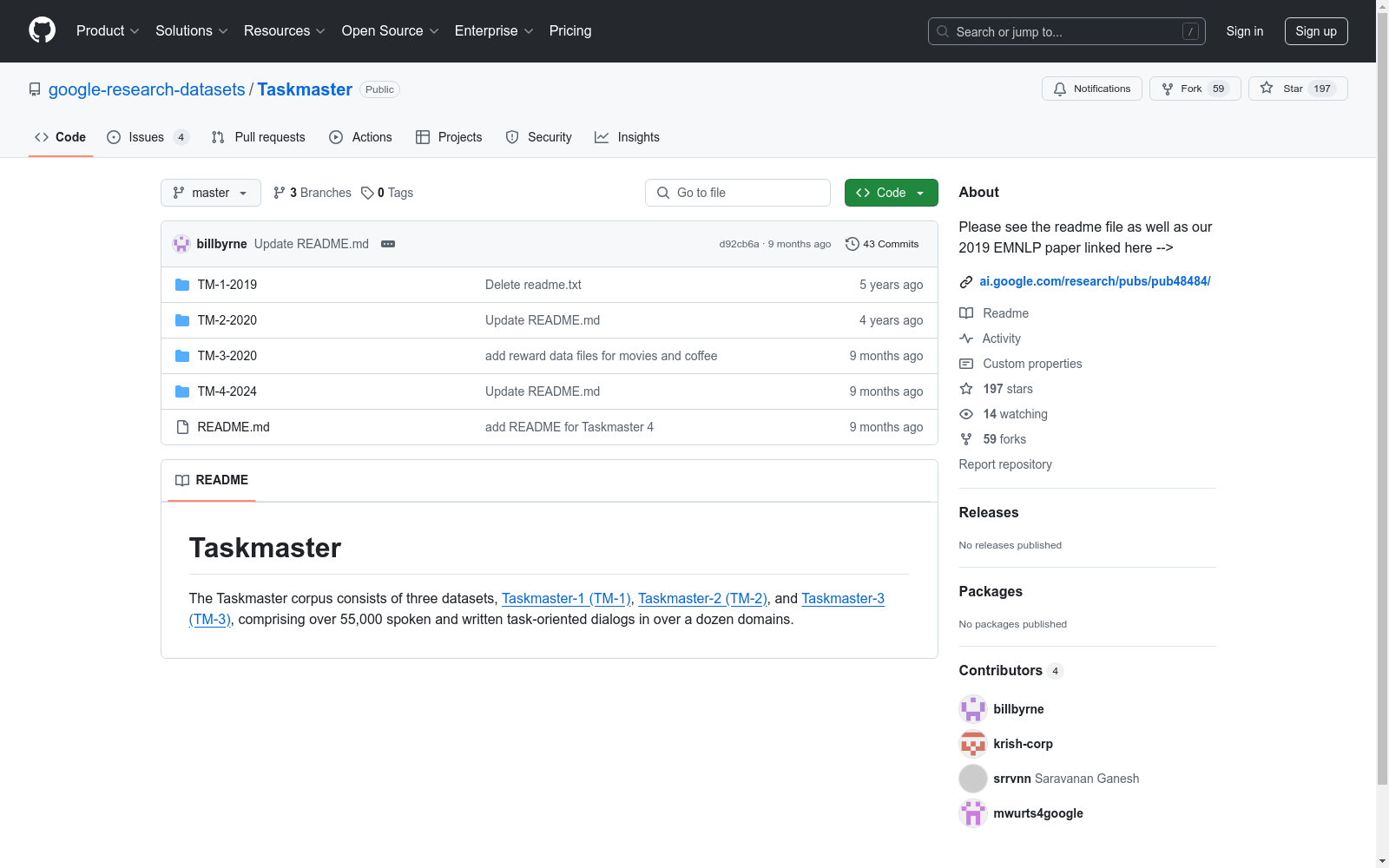The height and width of the screenshot is (868, 1389).
Task: Click commit message 'add README for Taskmaster 4'
Action: point(569,427)
